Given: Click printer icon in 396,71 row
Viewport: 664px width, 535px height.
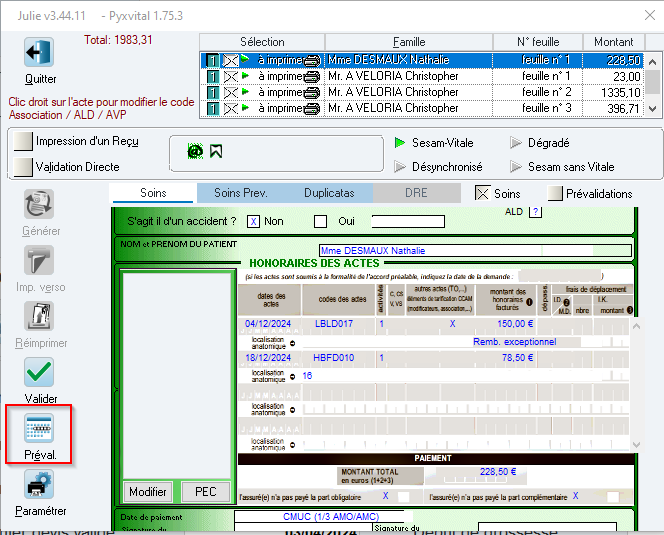Looking at the screenshot, I should [x=313, y=108].
